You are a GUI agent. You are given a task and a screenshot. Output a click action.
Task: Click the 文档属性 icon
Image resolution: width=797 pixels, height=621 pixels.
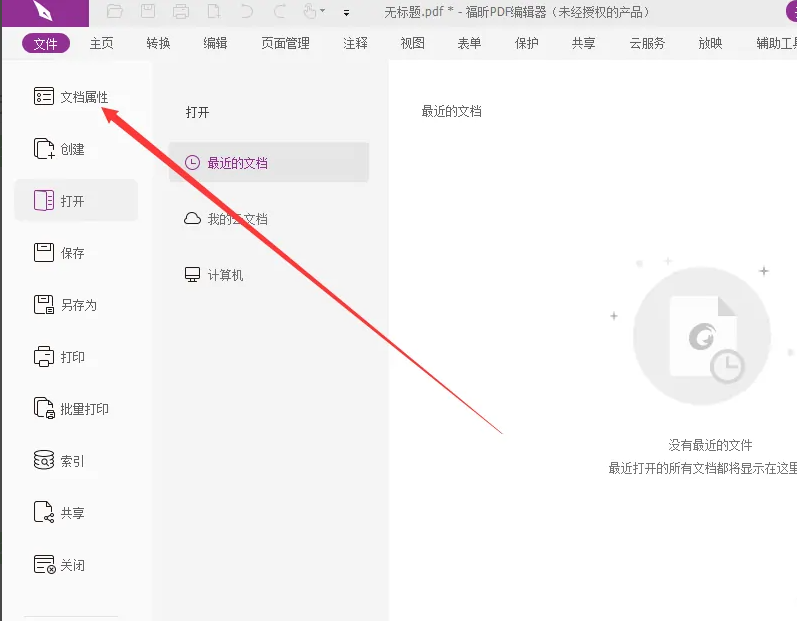pos(44,96)
